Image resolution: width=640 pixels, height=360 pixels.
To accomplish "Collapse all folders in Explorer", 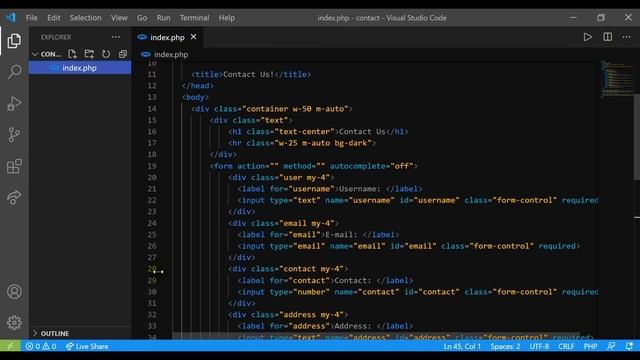I will tap(122, 54).
